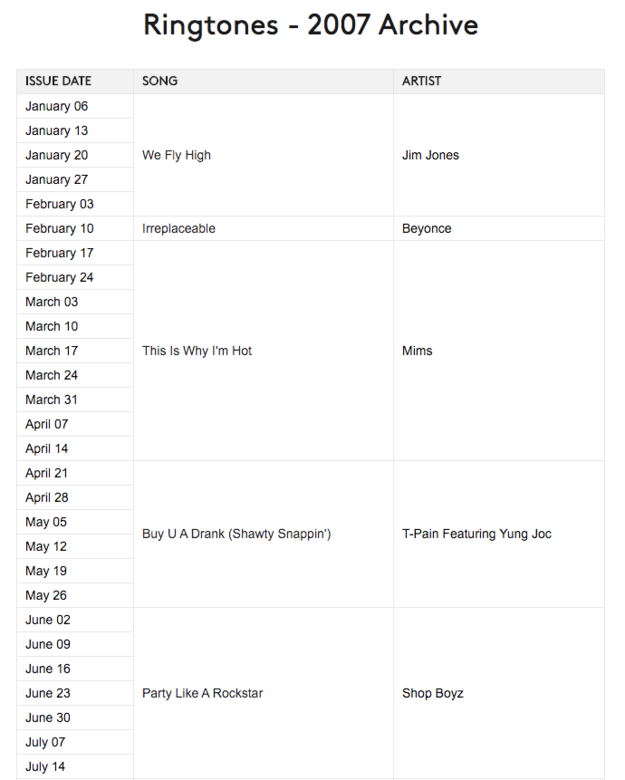
Task: Open the May 26 issue date
Action: point(46,595)
